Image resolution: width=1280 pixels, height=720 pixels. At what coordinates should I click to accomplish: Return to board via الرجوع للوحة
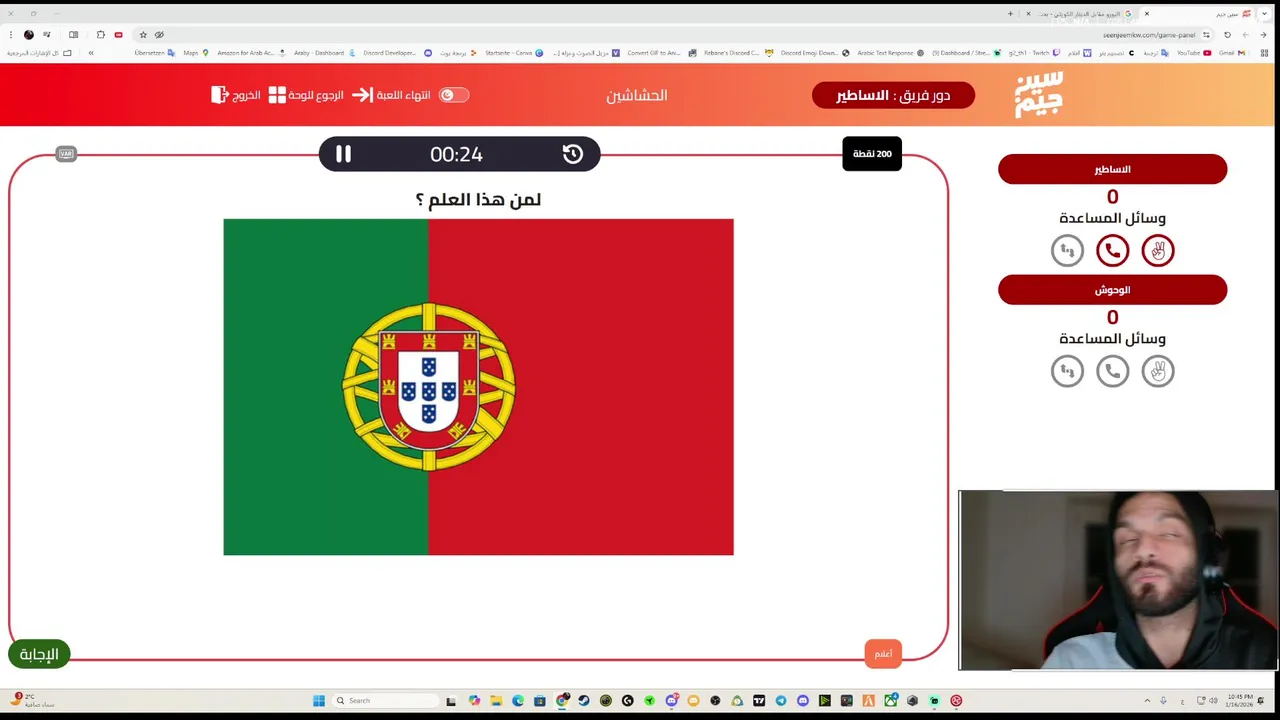[x=306, y=95]
